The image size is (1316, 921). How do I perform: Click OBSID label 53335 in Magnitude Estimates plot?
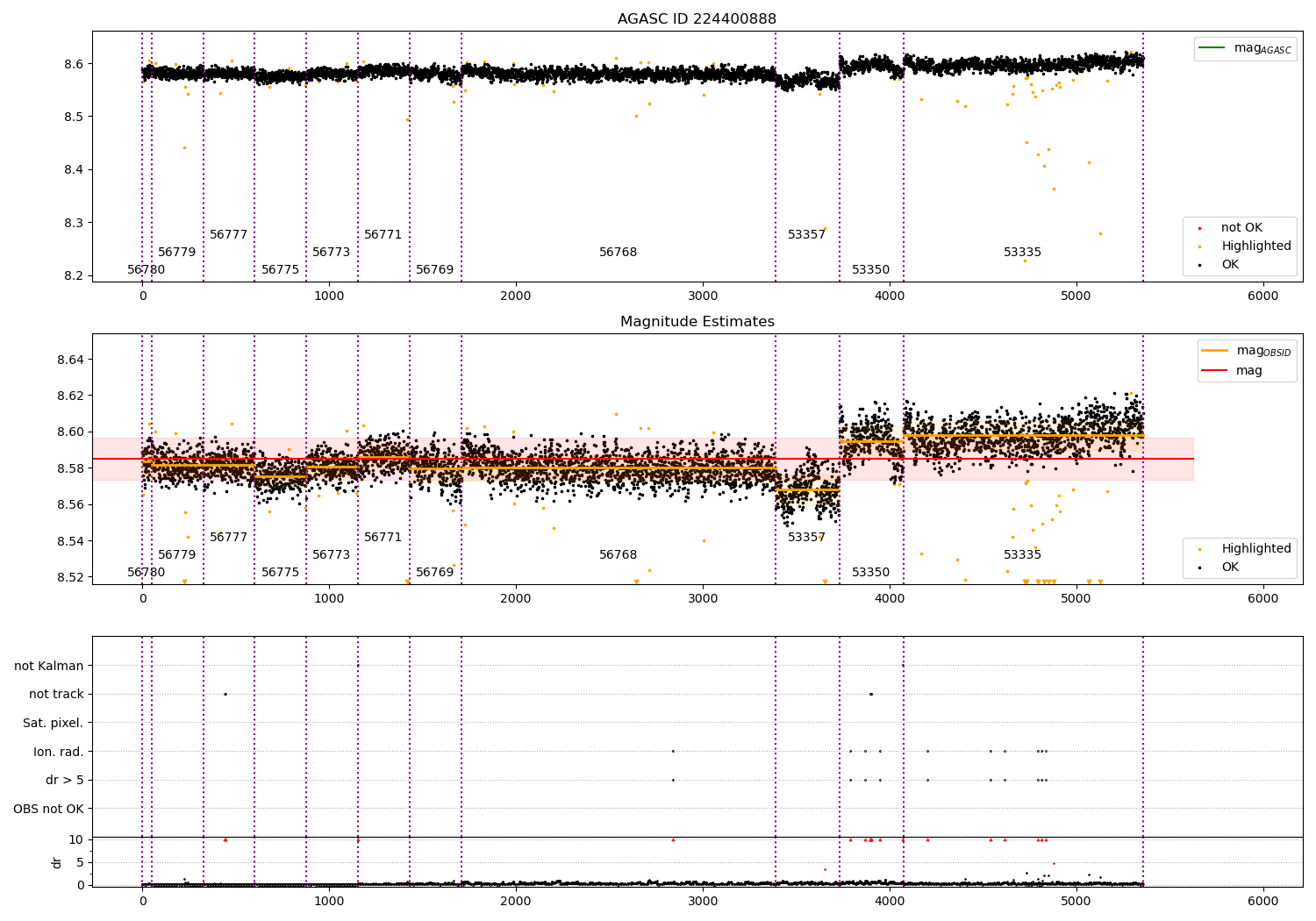pyautogui.click(x=1023, y=555)
